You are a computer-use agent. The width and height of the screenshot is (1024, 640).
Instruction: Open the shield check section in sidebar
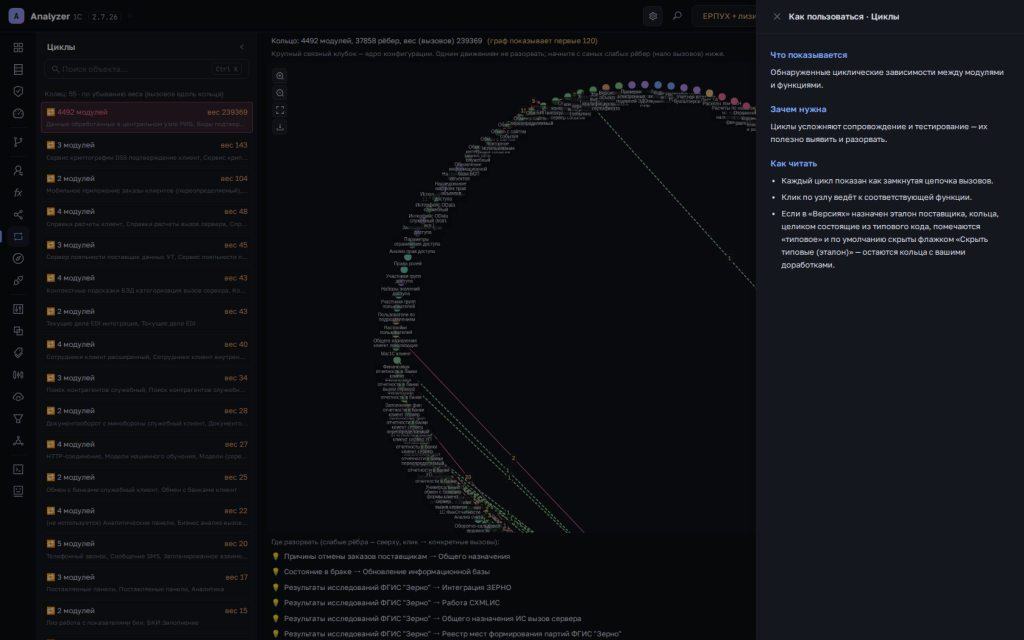18,91
